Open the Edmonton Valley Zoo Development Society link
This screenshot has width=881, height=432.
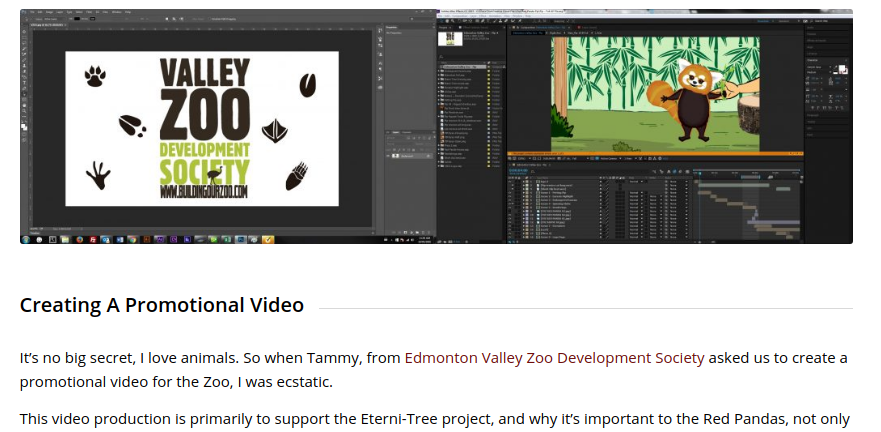554,358
